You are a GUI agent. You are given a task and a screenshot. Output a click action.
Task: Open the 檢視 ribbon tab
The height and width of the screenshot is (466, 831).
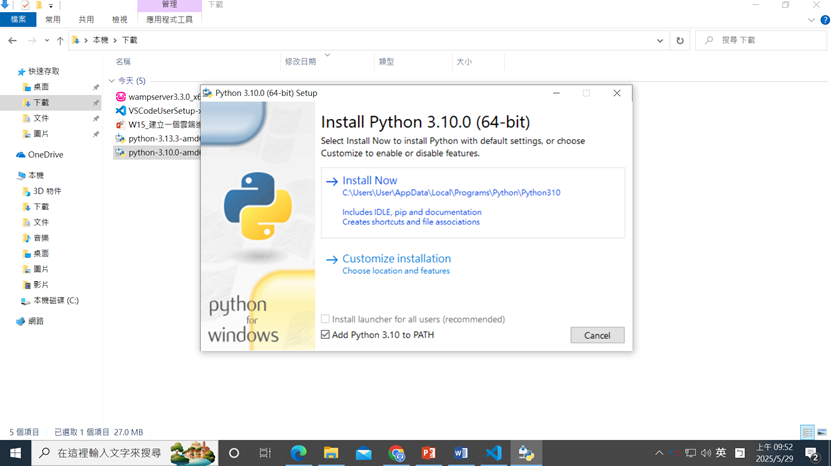(x=119, y=20)
